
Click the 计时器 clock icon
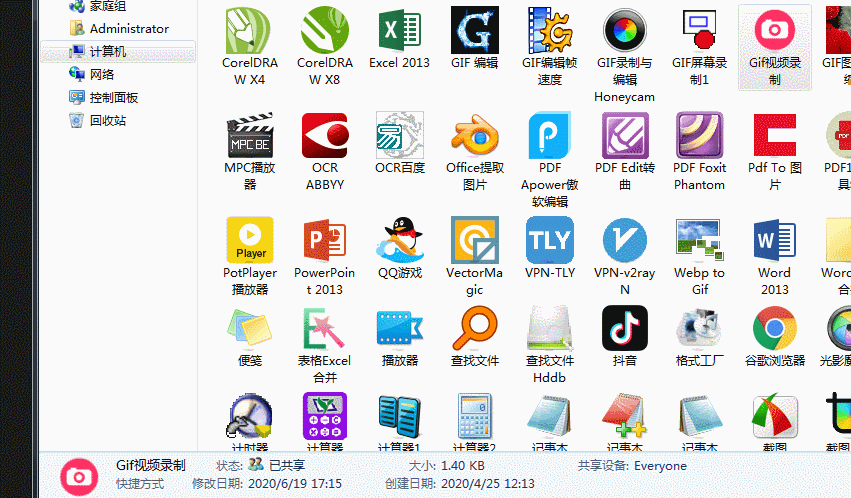pyautogui.click(x=250, y=417)
